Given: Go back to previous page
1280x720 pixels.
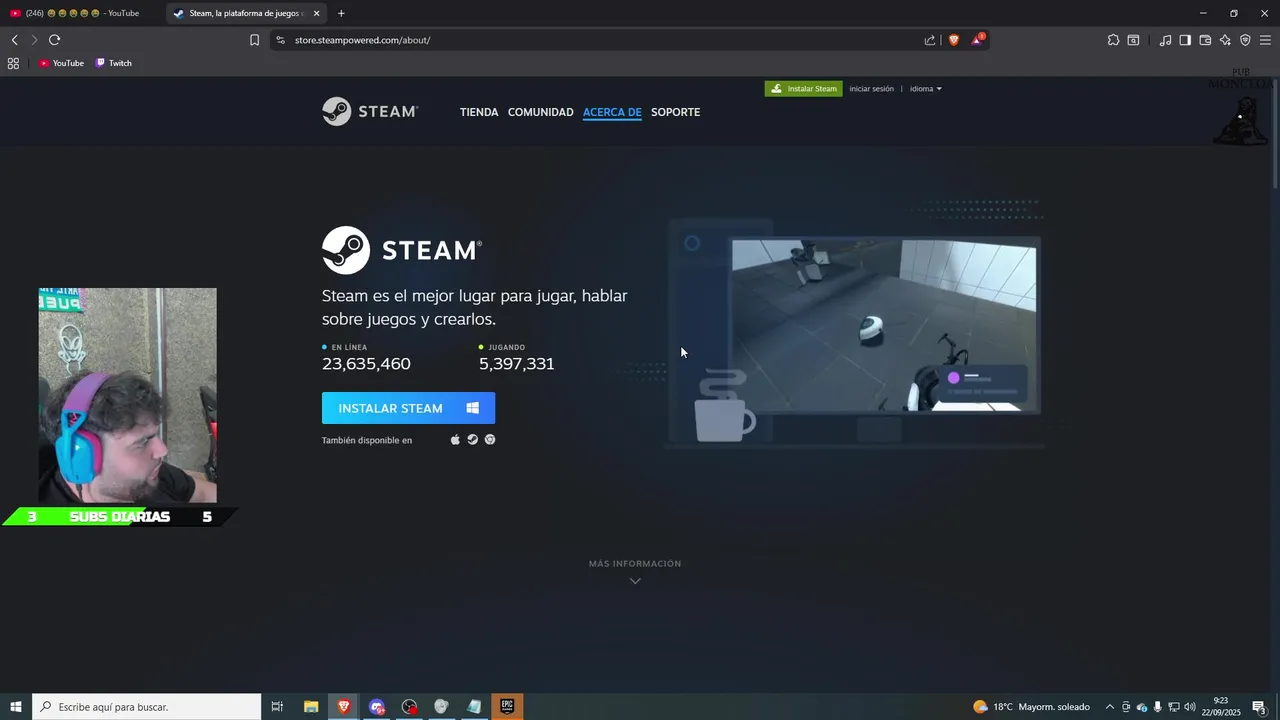Looking at the screenshot, I should pyautogui.click(x=14, y=40).
